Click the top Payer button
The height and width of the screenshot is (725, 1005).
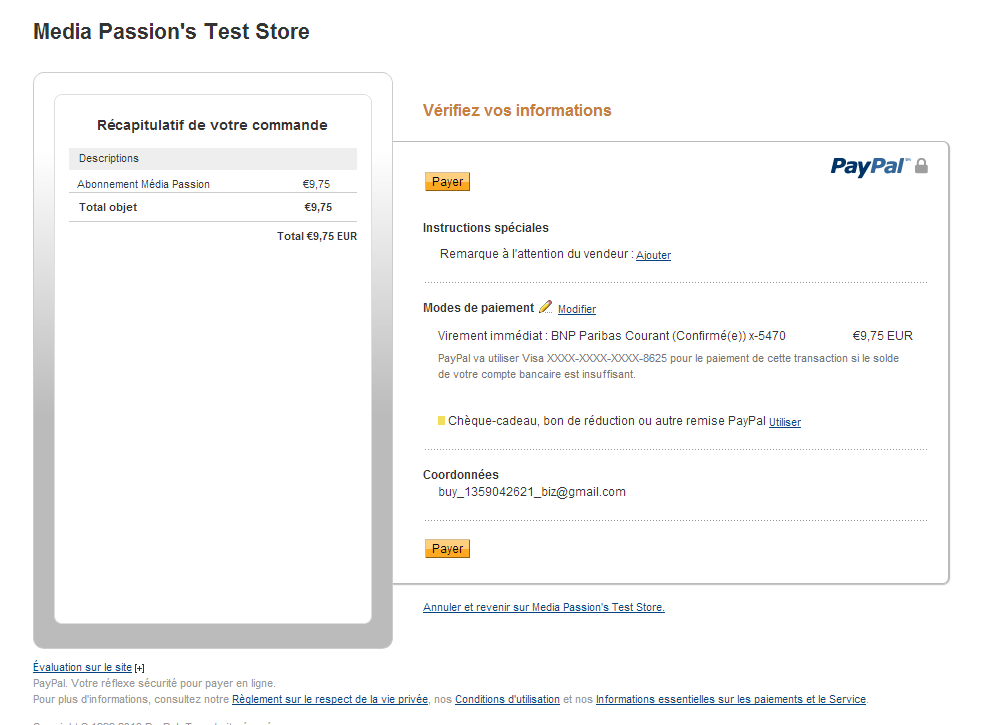click(x=447, y=182)
